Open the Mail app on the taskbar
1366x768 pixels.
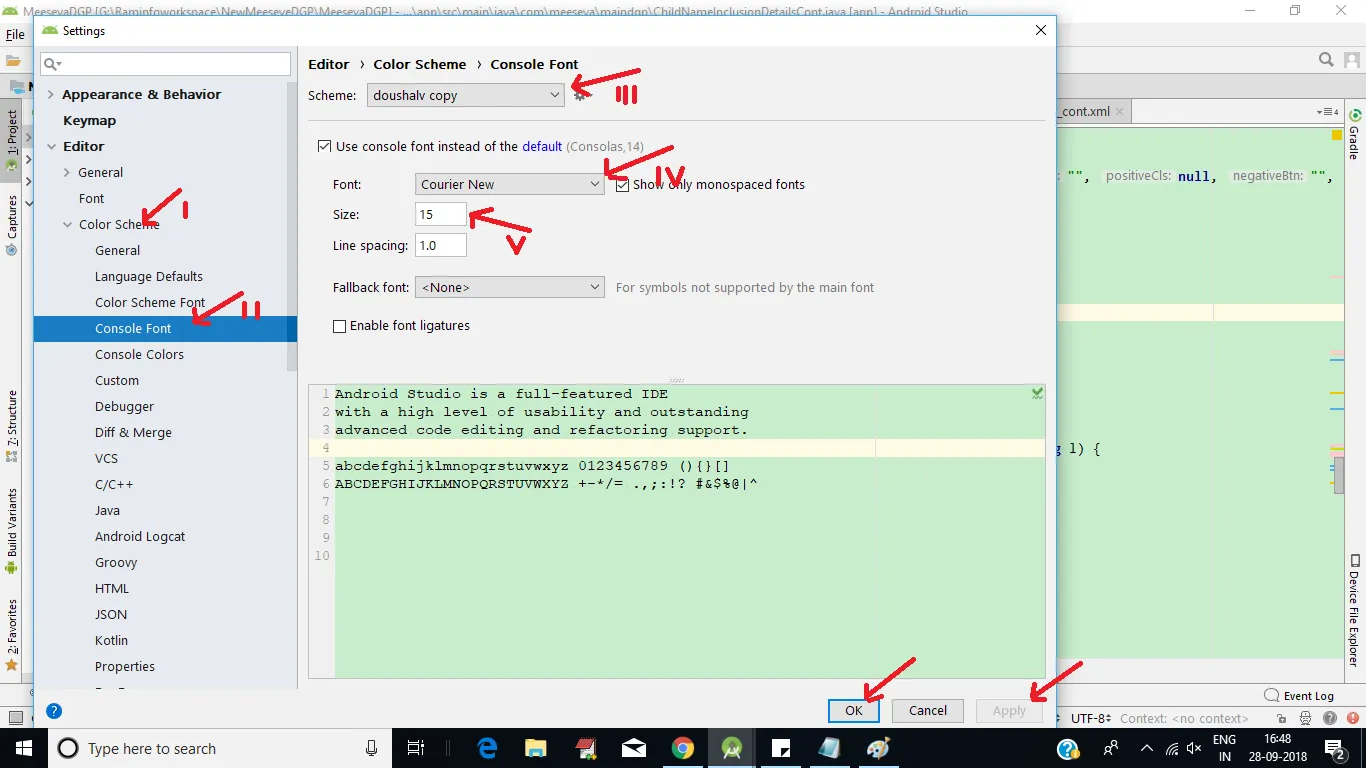[x=634, y=748]
